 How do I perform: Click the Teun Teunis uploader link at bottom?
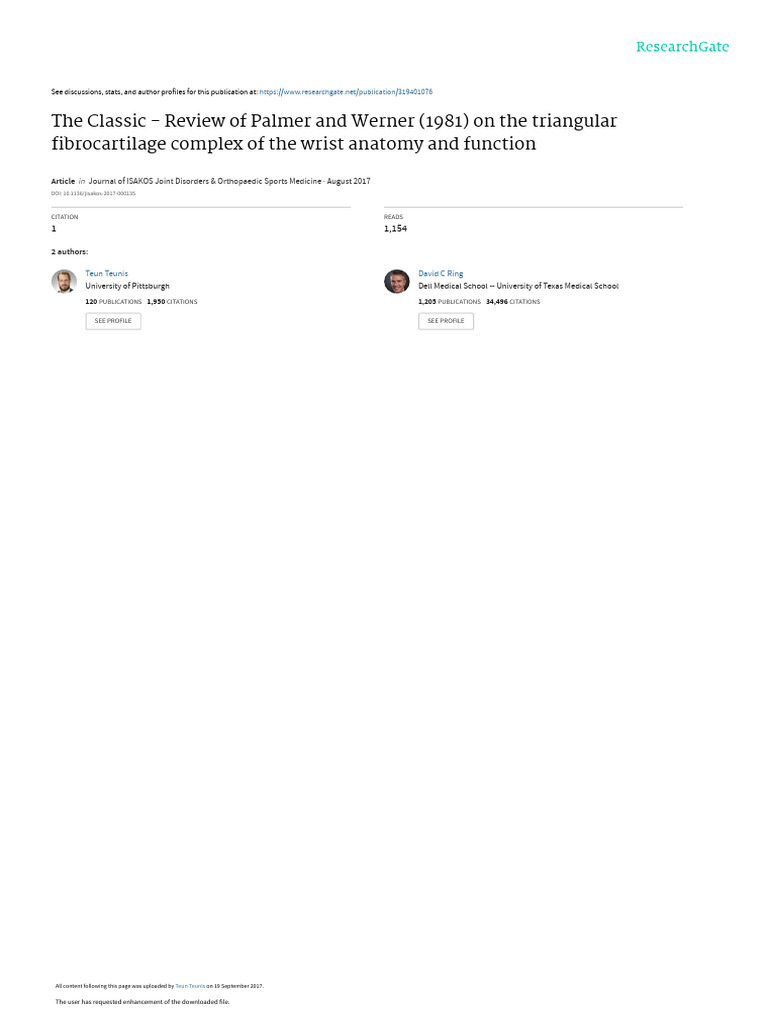[x=190, y=986]
